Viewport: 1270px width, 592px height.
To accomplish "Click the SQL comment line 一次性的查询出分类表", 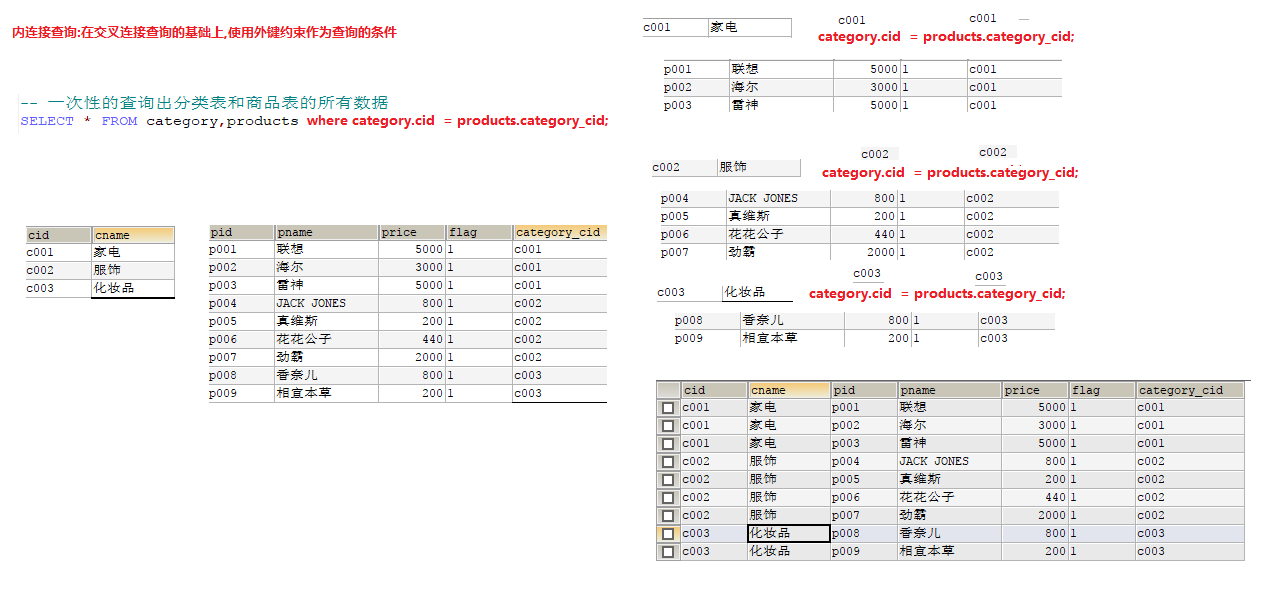I will point(204,103).
